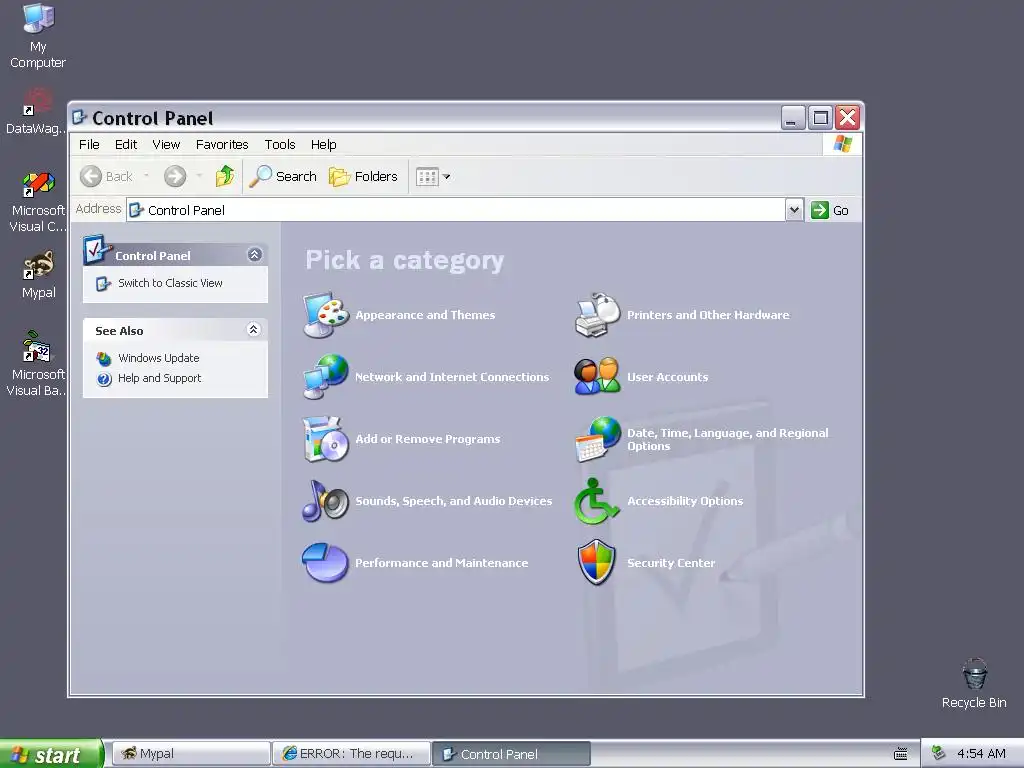Click the keyboard icon in taskbar
The image size is (1024, 768).
901,754
